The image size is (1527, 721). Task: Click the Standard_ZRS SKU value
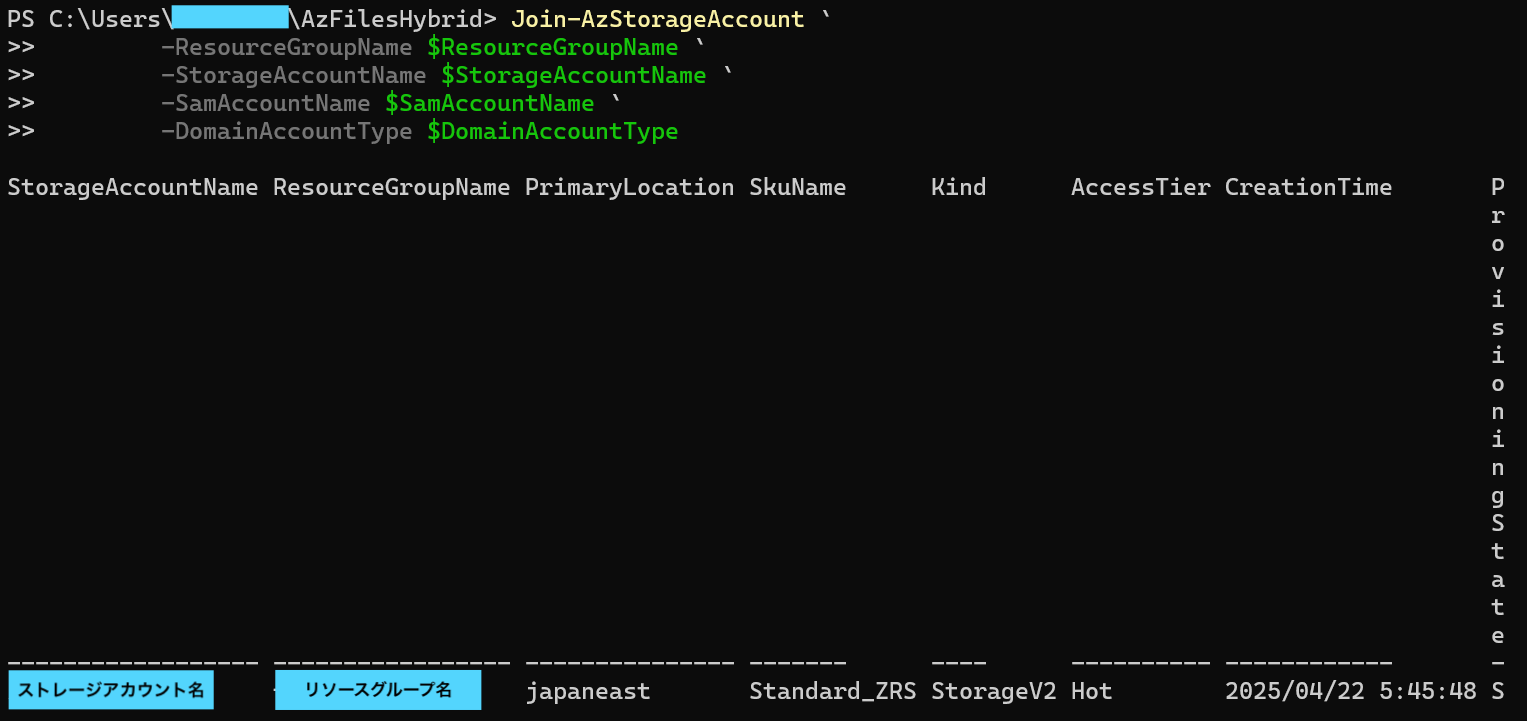coord(833,691)
